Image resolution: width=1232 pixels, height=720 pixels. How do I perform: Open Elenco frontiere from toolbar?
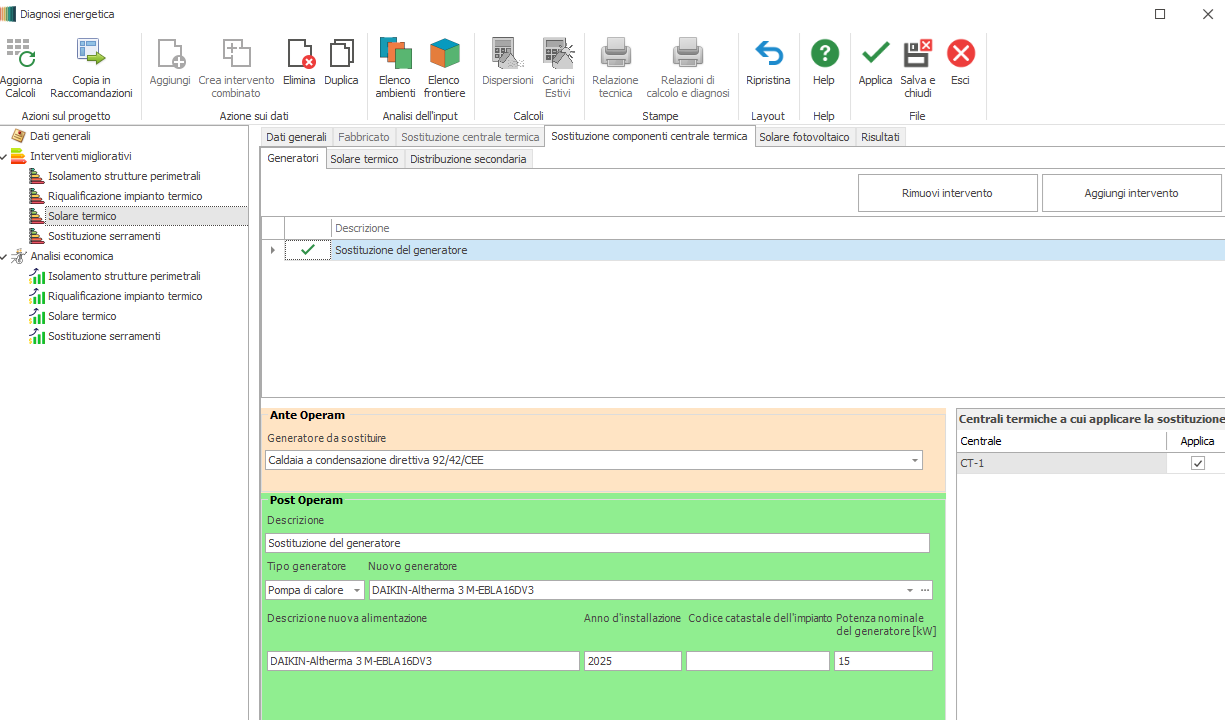(x=444, y=55)
